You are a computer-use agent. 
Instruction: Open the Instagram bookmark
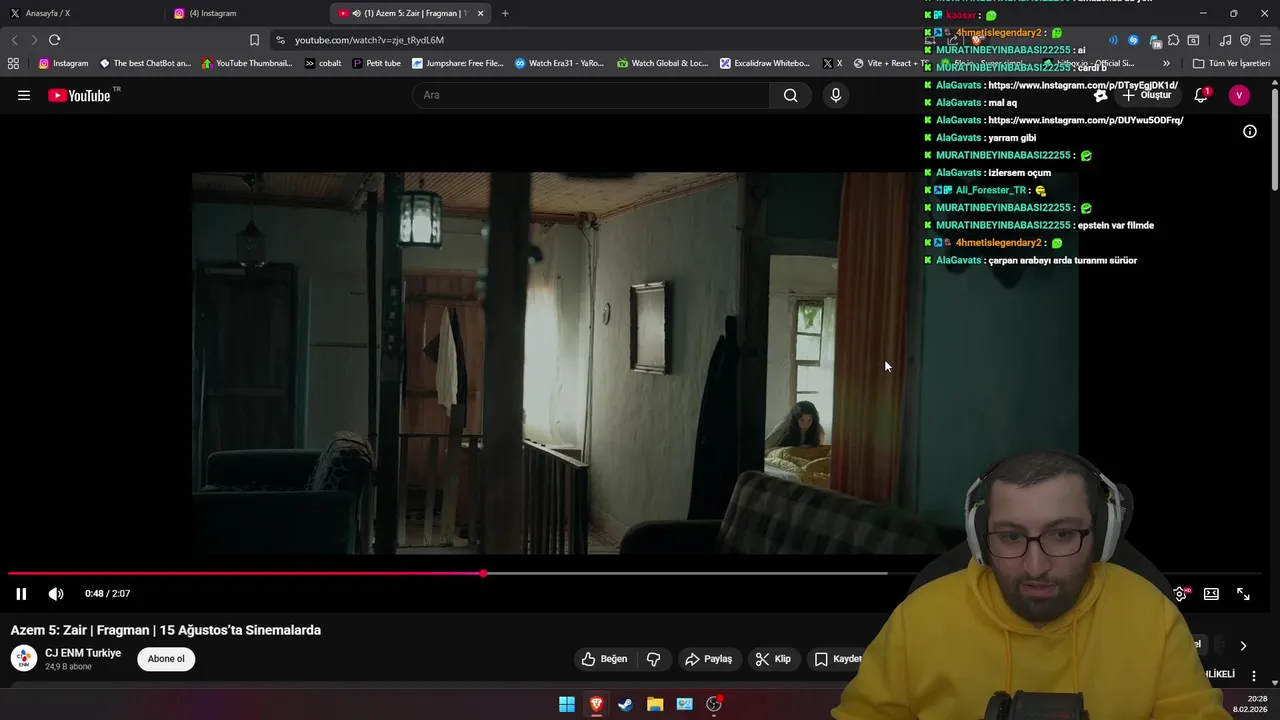[63, 63]
